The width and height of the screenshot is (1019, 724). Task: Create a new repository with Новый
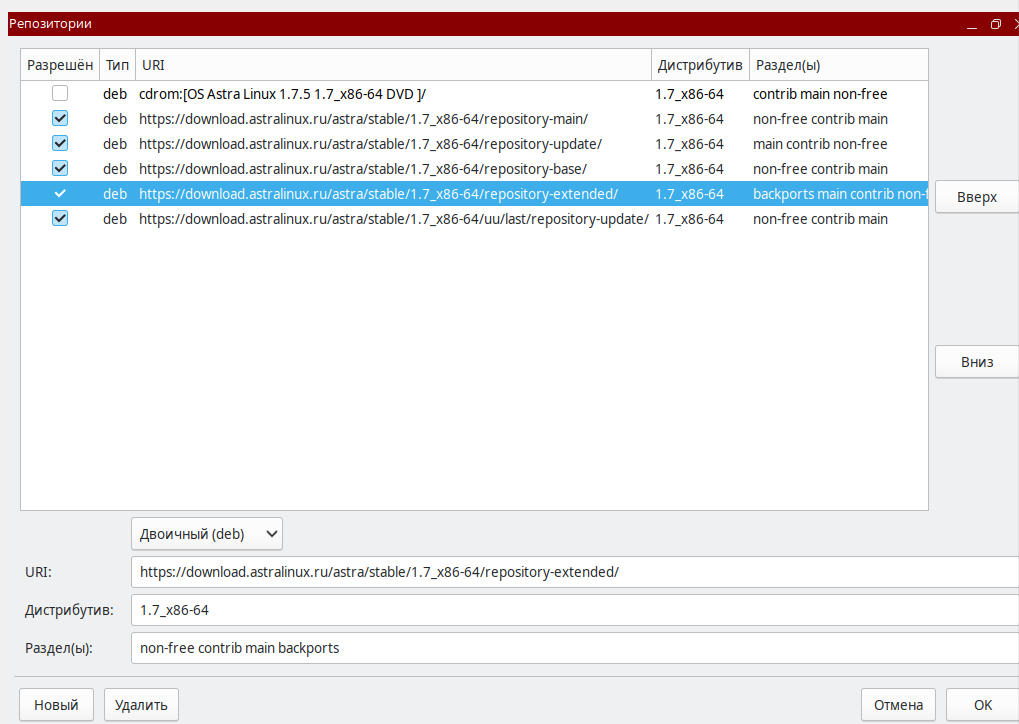click(x=57, y=705)
